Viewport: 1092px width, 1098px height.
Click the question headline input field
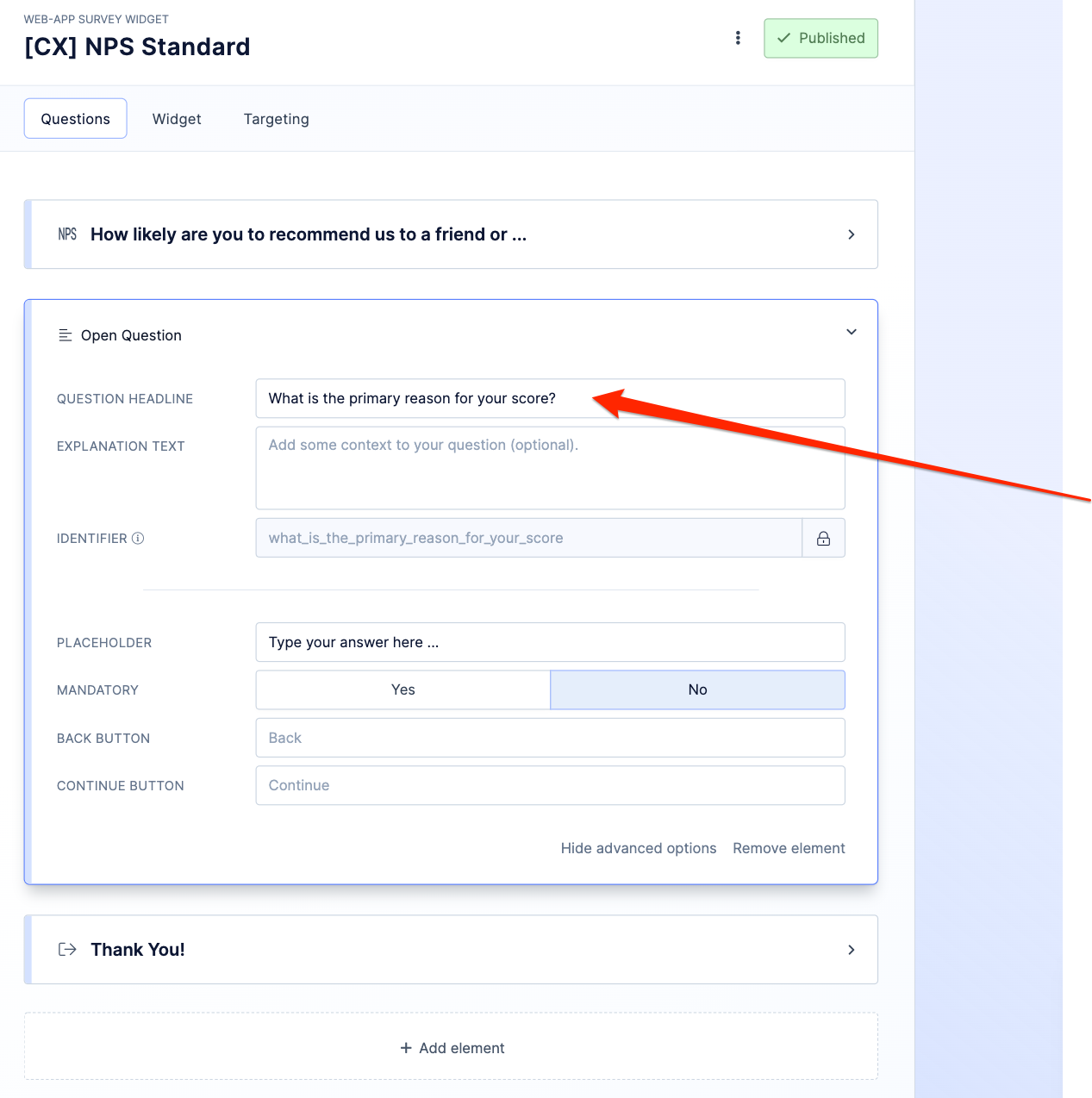click(x=550, y=398)
